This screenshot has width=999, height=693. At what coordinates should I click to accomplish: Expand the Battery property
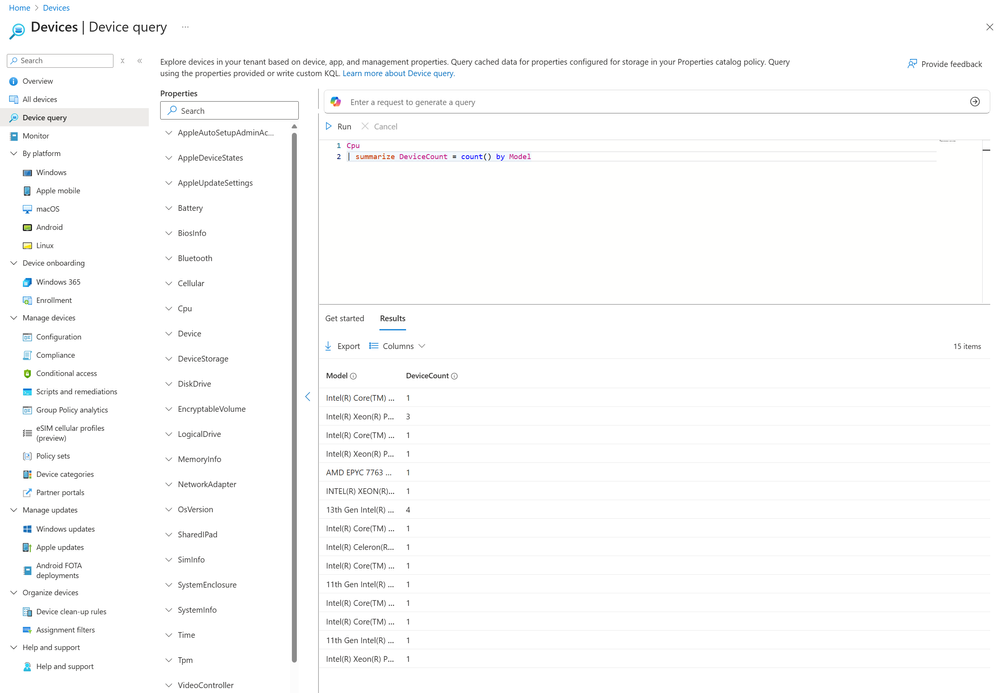(x=168, y=208)
